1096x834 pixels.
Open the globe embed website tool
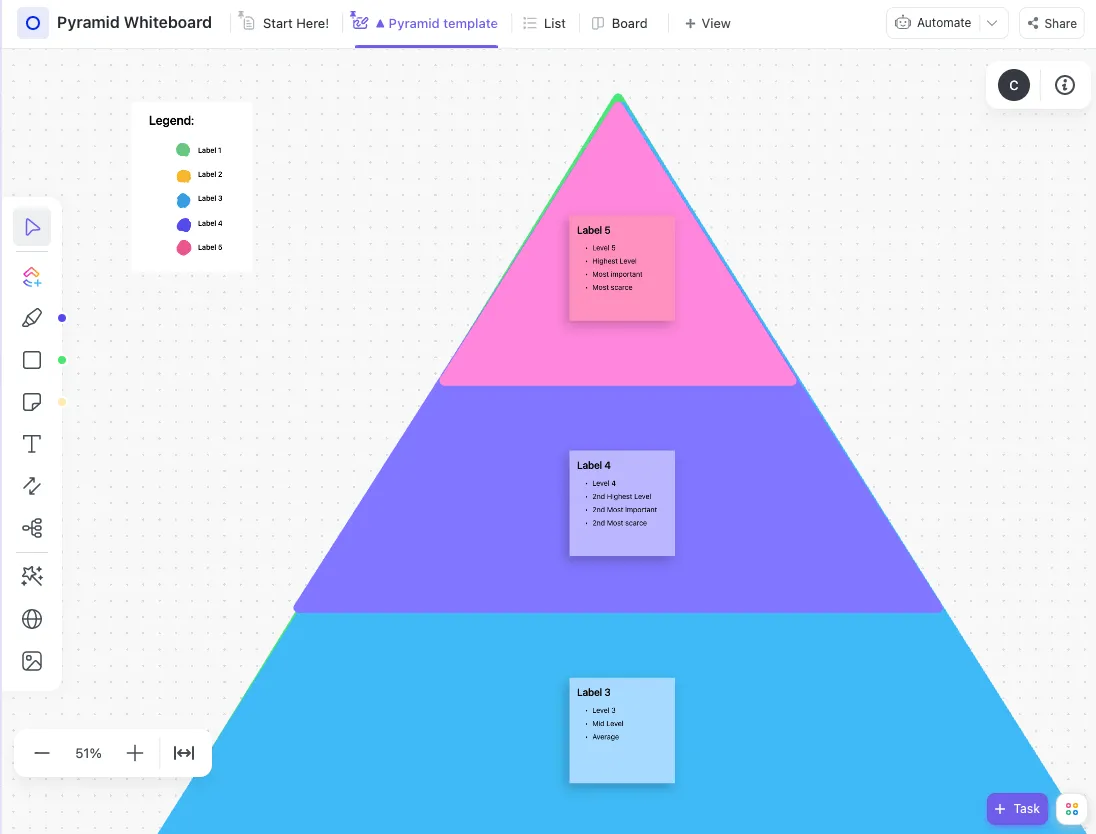32,619
